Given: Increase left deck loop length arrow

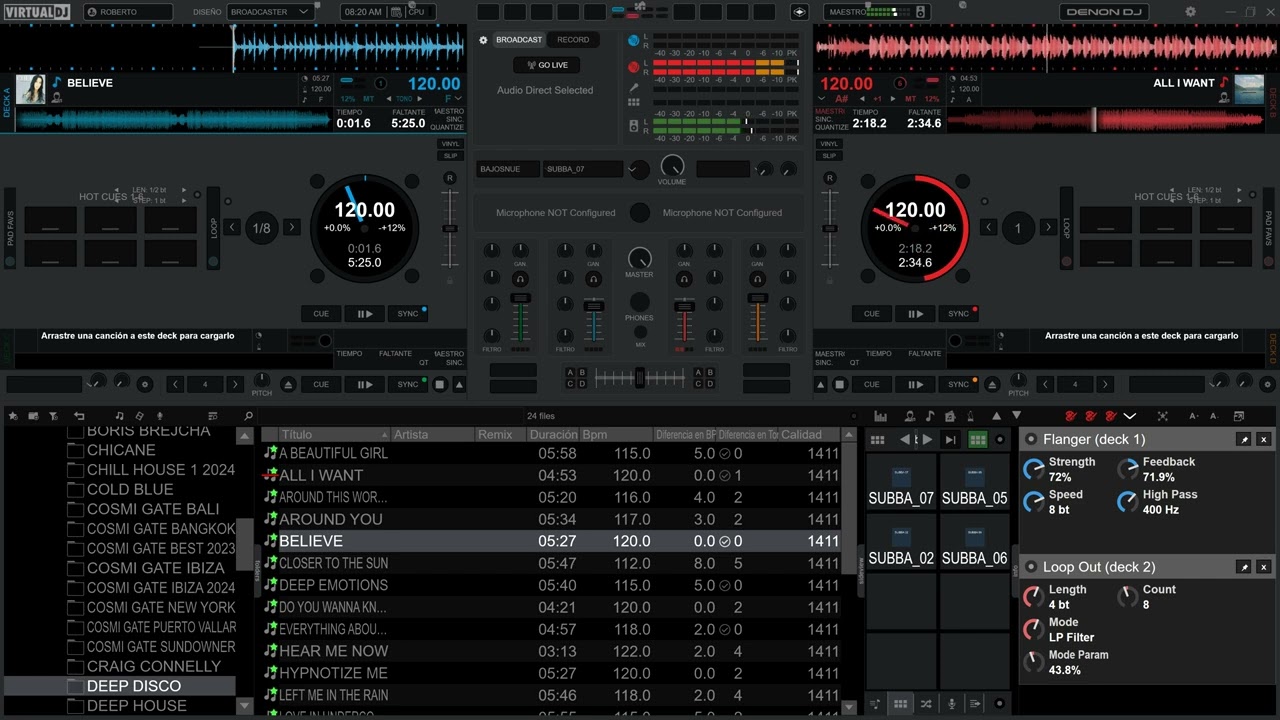Looking at the screenshot, I should 292,228.
